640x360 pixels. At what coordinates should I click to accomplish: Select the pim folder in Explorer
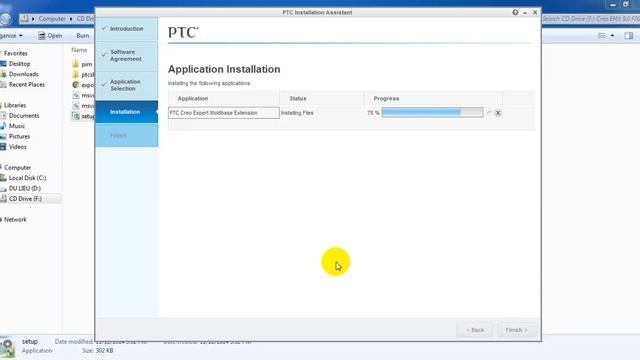coord(83,64)
